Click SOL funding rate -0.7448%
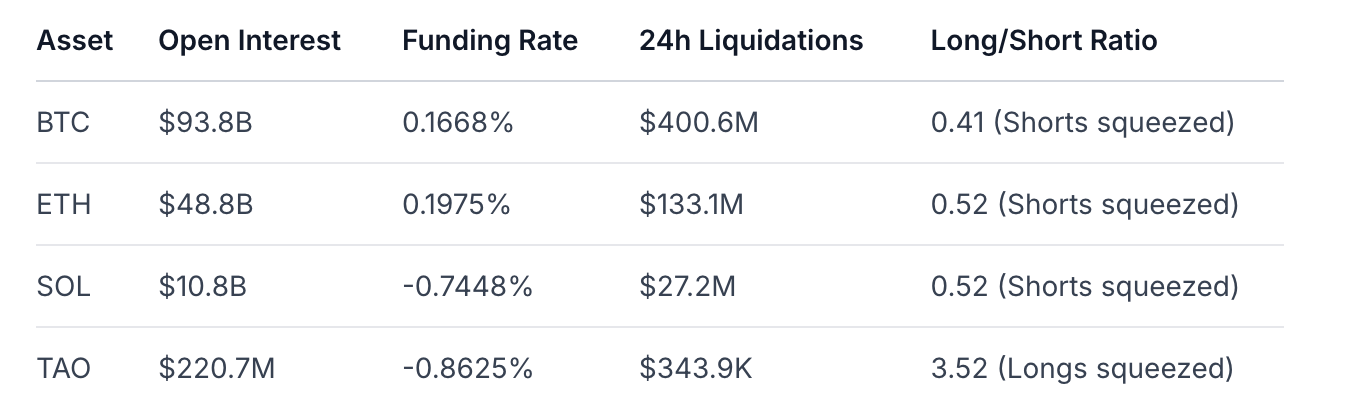The height and width of the screenshot is (416, 1372). click(468, 287)
